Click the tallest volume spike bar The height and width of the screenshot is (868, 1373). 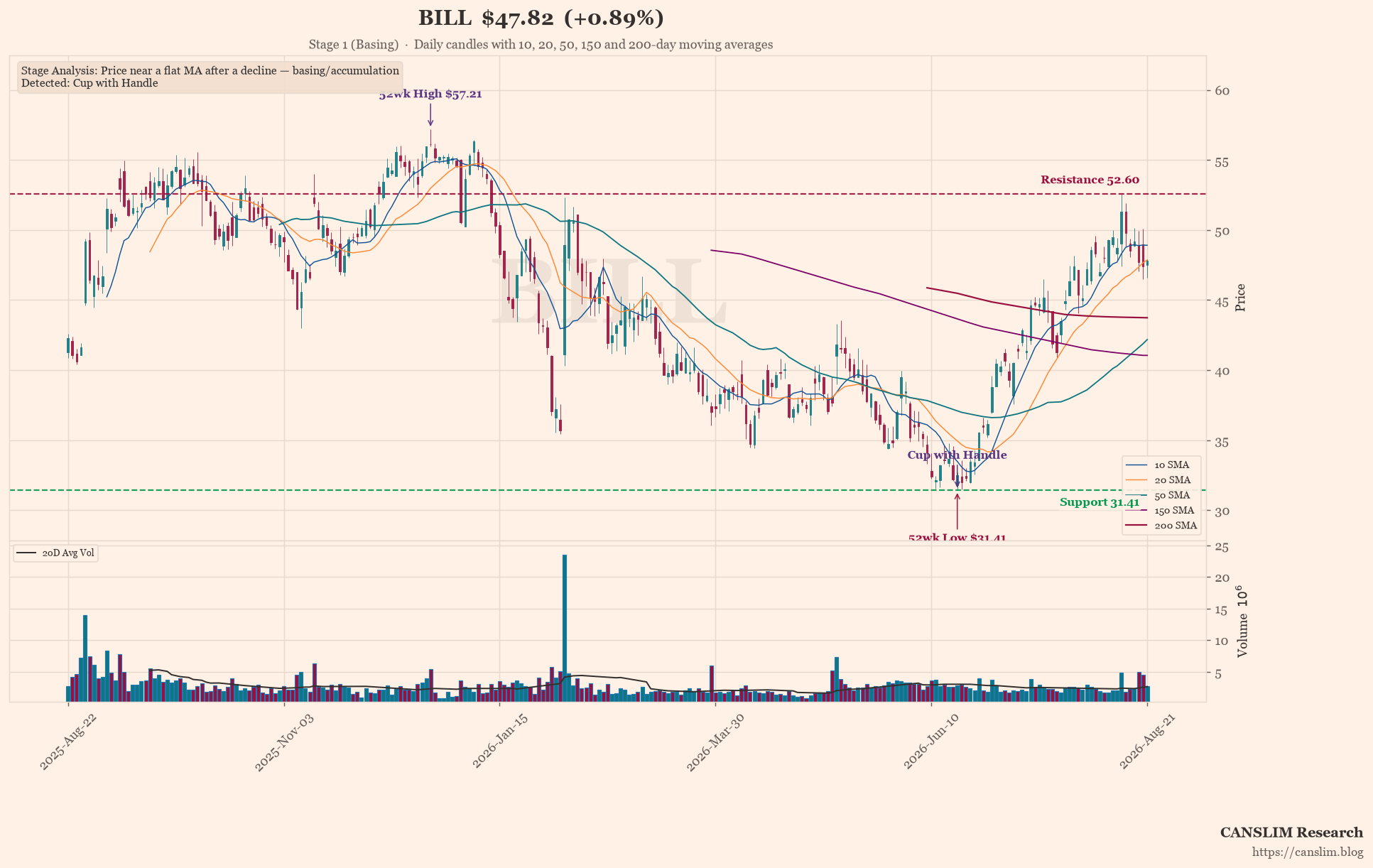coord(565,628)
